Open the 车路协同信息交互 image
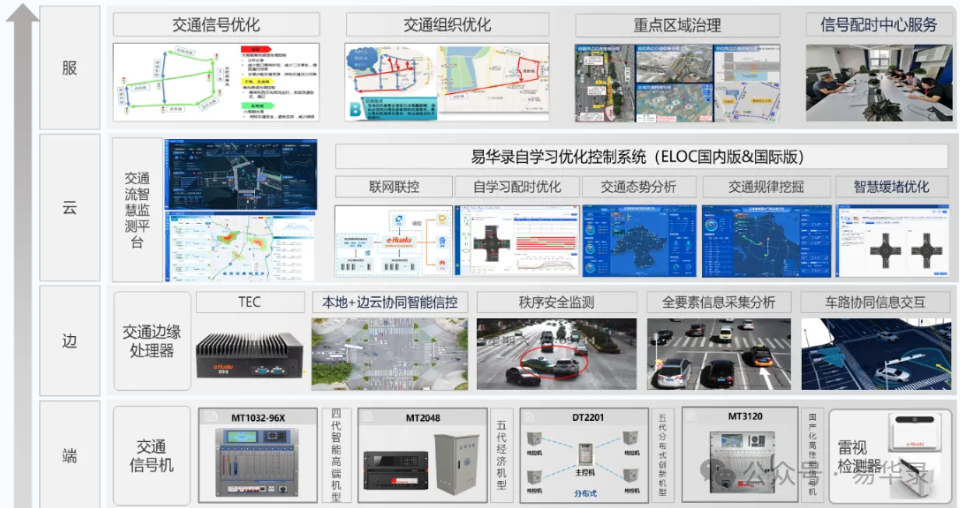Image resolution: width=960 pixels, height=508 pixels. [x=875, y=354]
